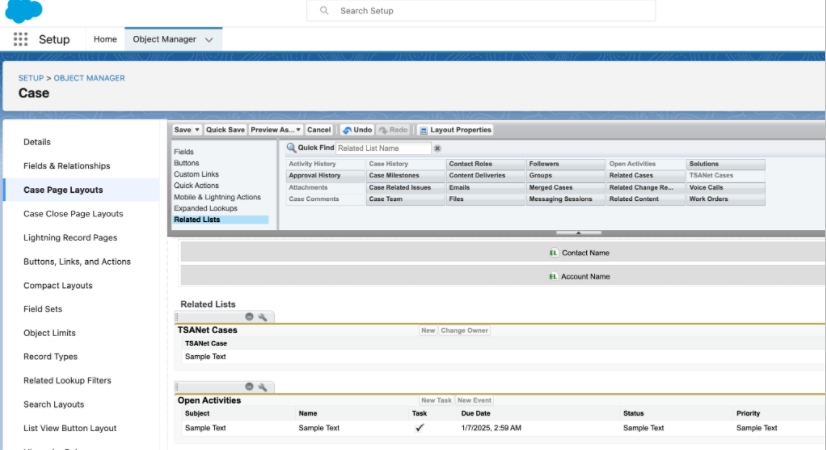This screenshot has height=450, width=826.
Task: Switch to the Home tab
Action: tap(105, 39)
